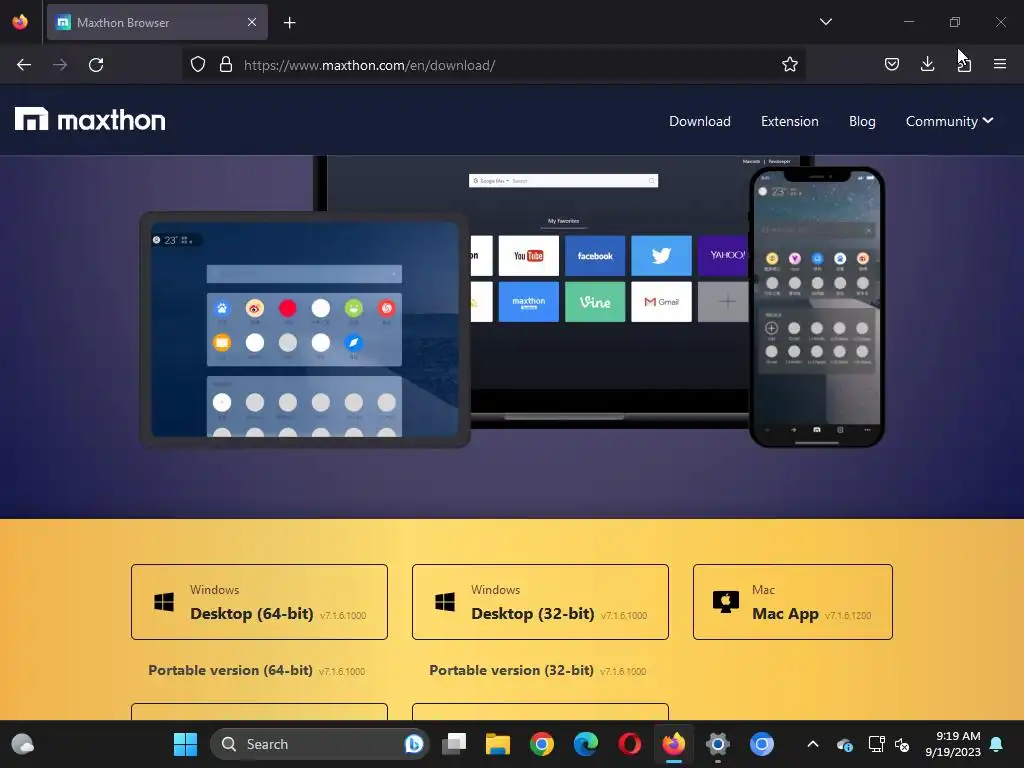The image size is (1024, 768).
Task: View site security via the padlock icon
Action: (226, 65)
